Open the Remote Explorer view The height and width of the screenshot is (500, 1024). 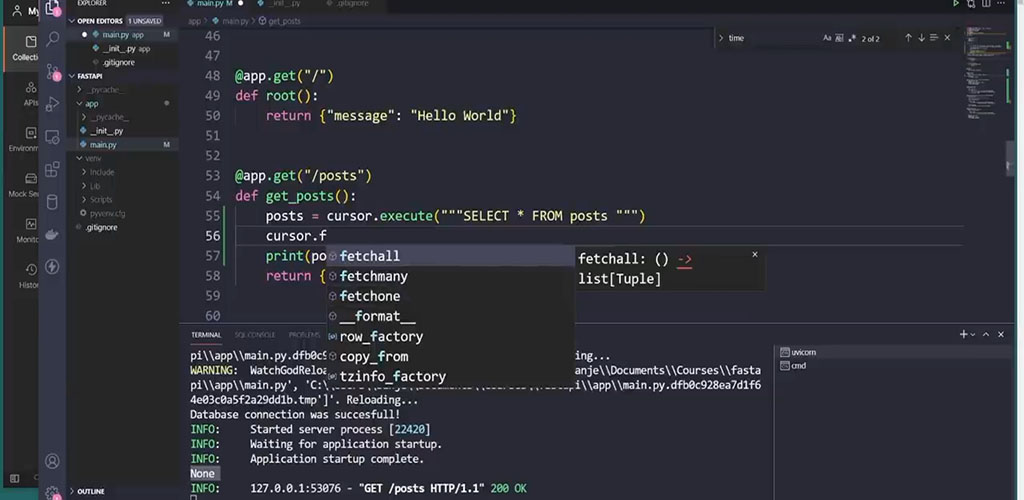coord(52,137)
